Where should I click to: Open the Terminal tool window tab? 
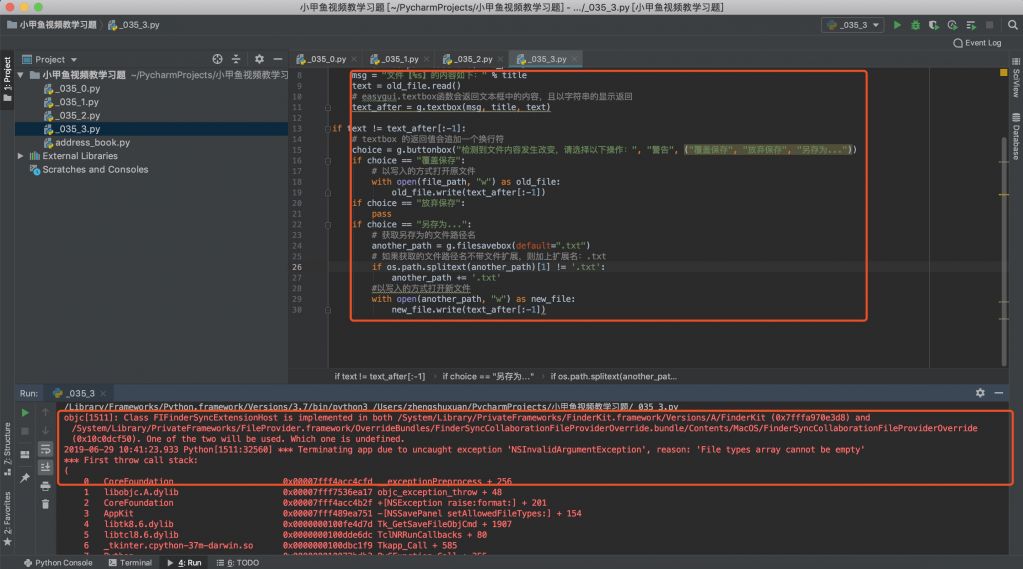[130, 563]
